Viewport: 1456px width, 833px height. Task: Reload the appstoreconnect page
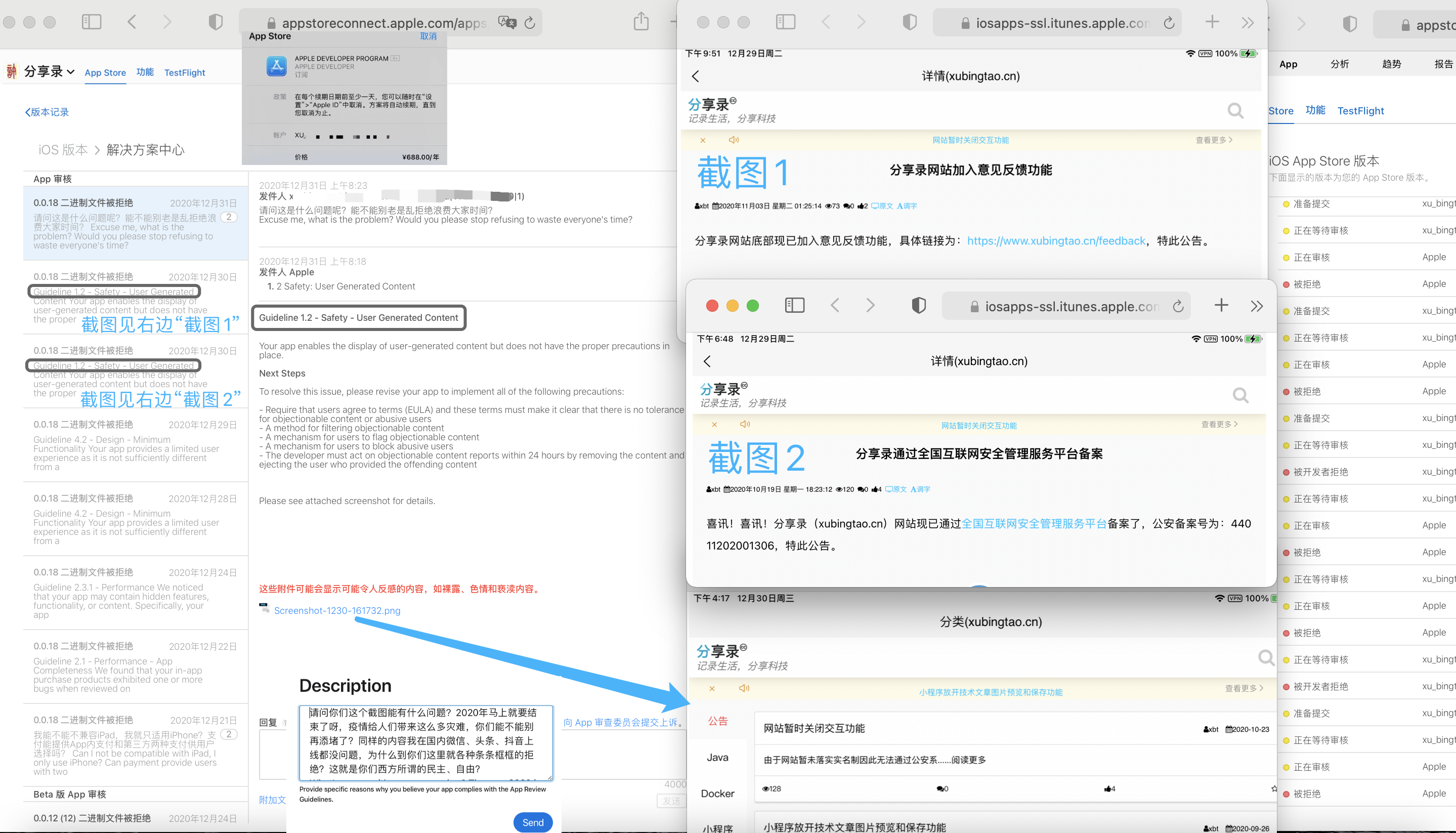coord(530,22)
